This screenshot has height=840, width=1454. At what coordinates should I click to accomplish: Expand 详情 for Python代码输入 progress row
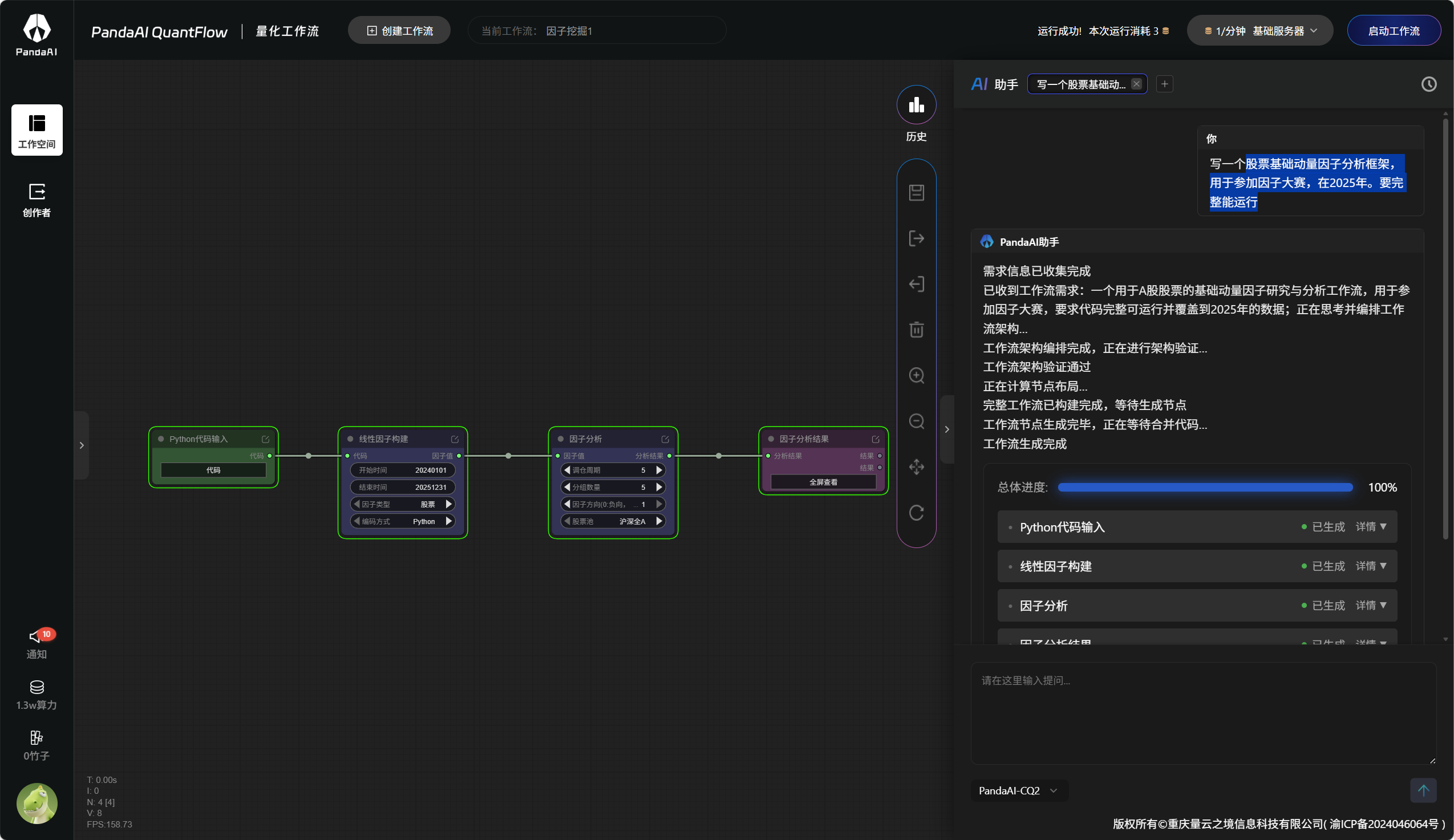pyautogui.click(x=1371, y=527)
